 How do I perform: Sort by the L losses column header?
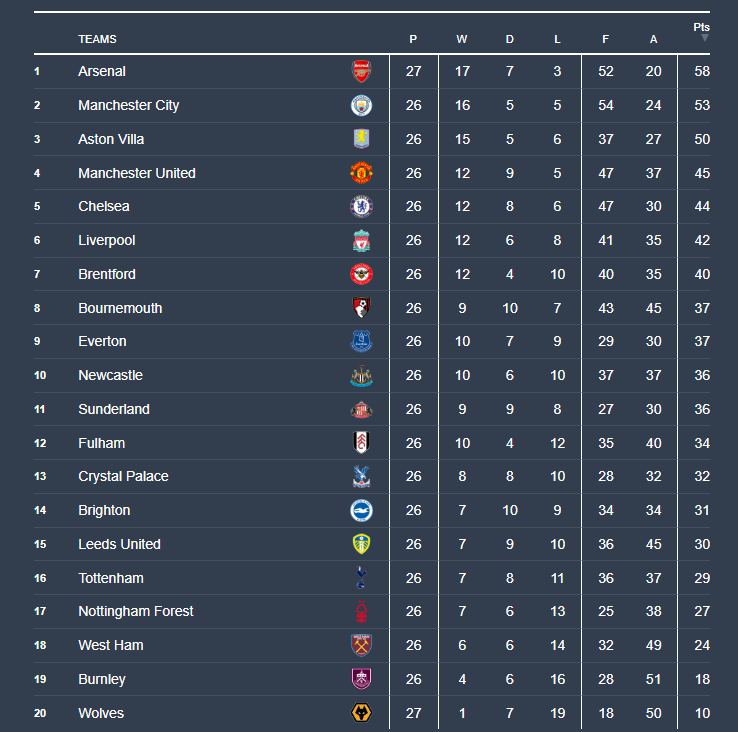(x=558, y=39)
